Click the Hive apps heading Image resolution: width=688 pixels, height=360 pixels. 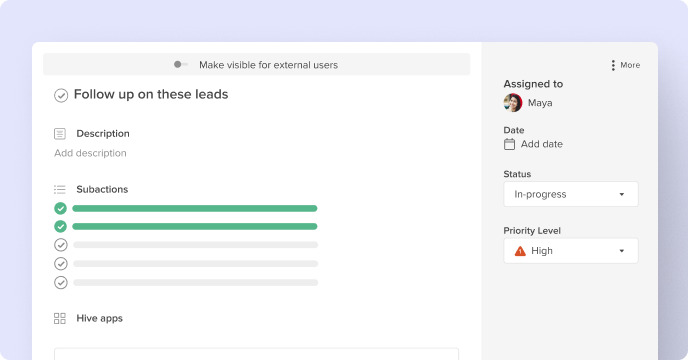coord(100,318)
